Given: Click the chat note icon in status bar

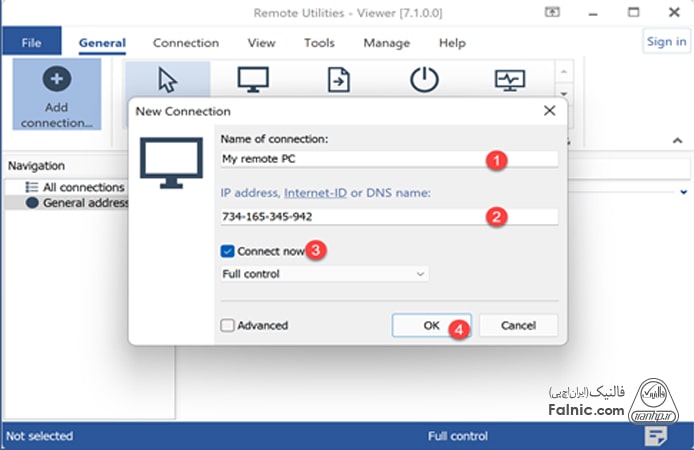Looking at the screenshot, I should click(656, 436).
